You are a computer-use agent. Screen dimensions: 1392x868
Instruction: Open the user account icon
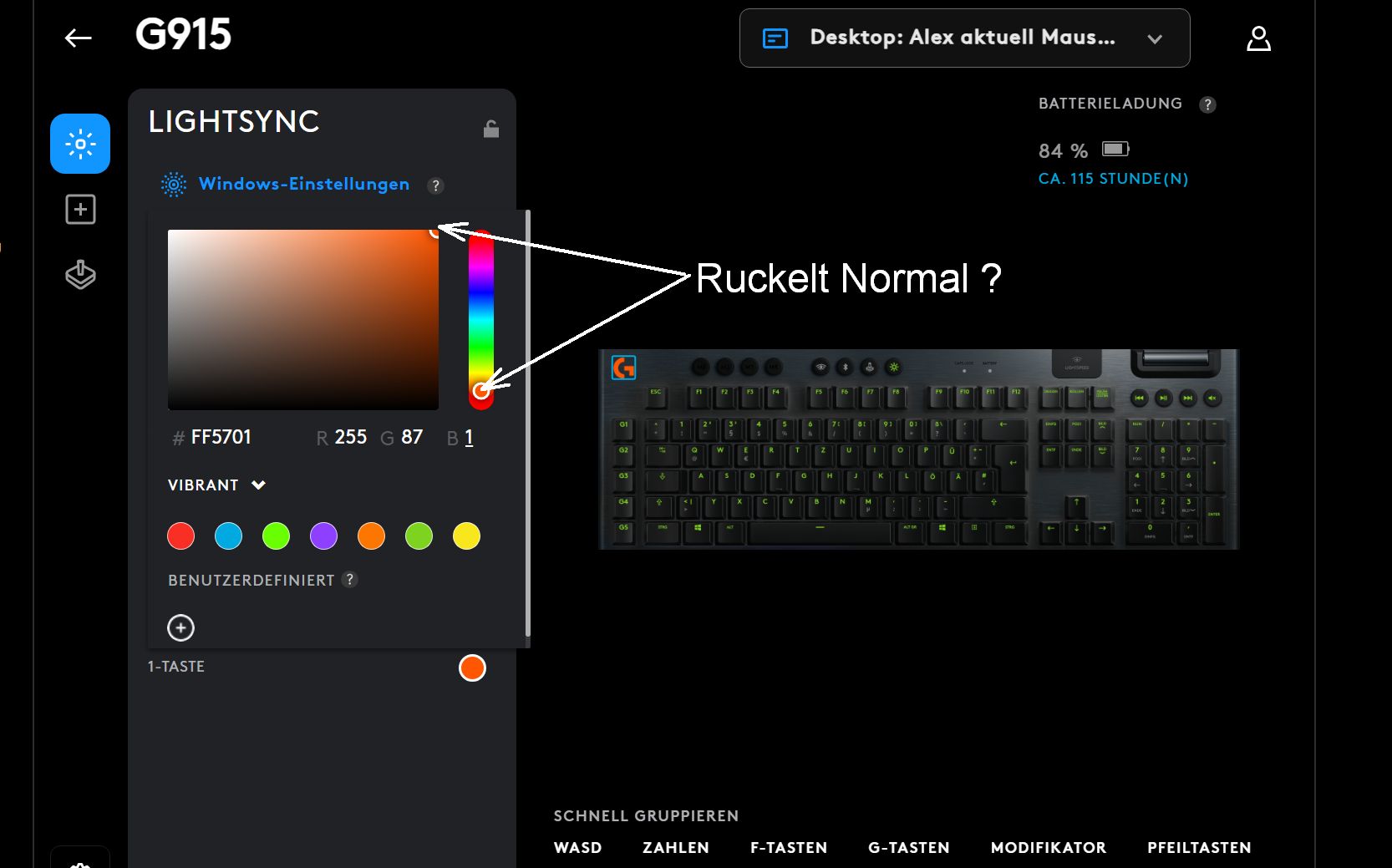coord(1258,38)
